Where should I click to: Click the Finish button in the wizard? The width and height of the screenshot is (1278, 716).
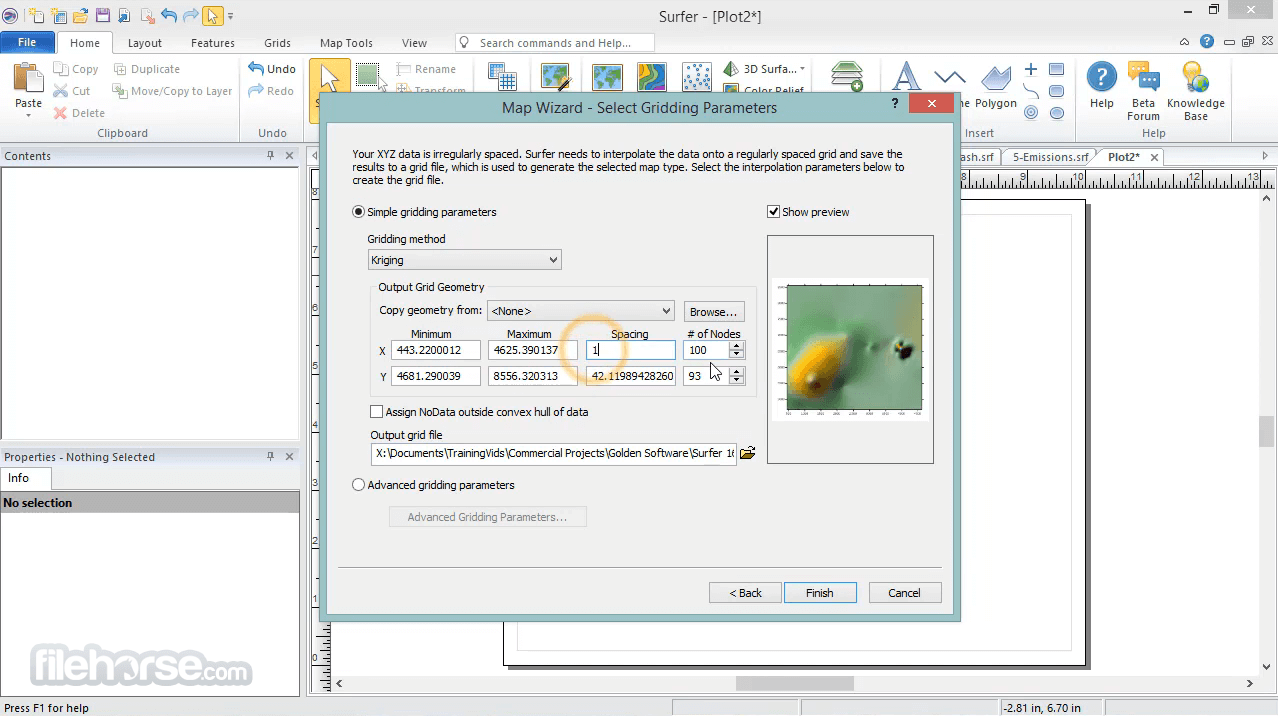pyautogui.click(x=820, y=593)
